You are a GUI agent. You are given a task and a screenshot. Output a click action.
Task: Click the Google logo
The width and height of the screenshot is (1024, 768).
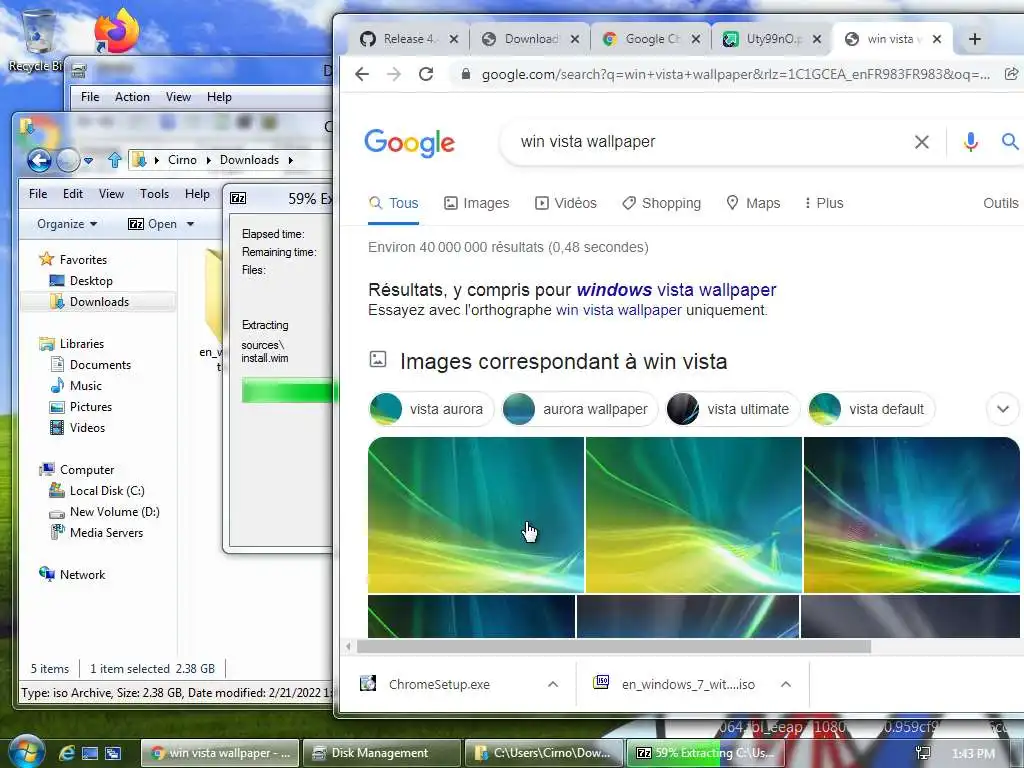(x=409, y=142)
